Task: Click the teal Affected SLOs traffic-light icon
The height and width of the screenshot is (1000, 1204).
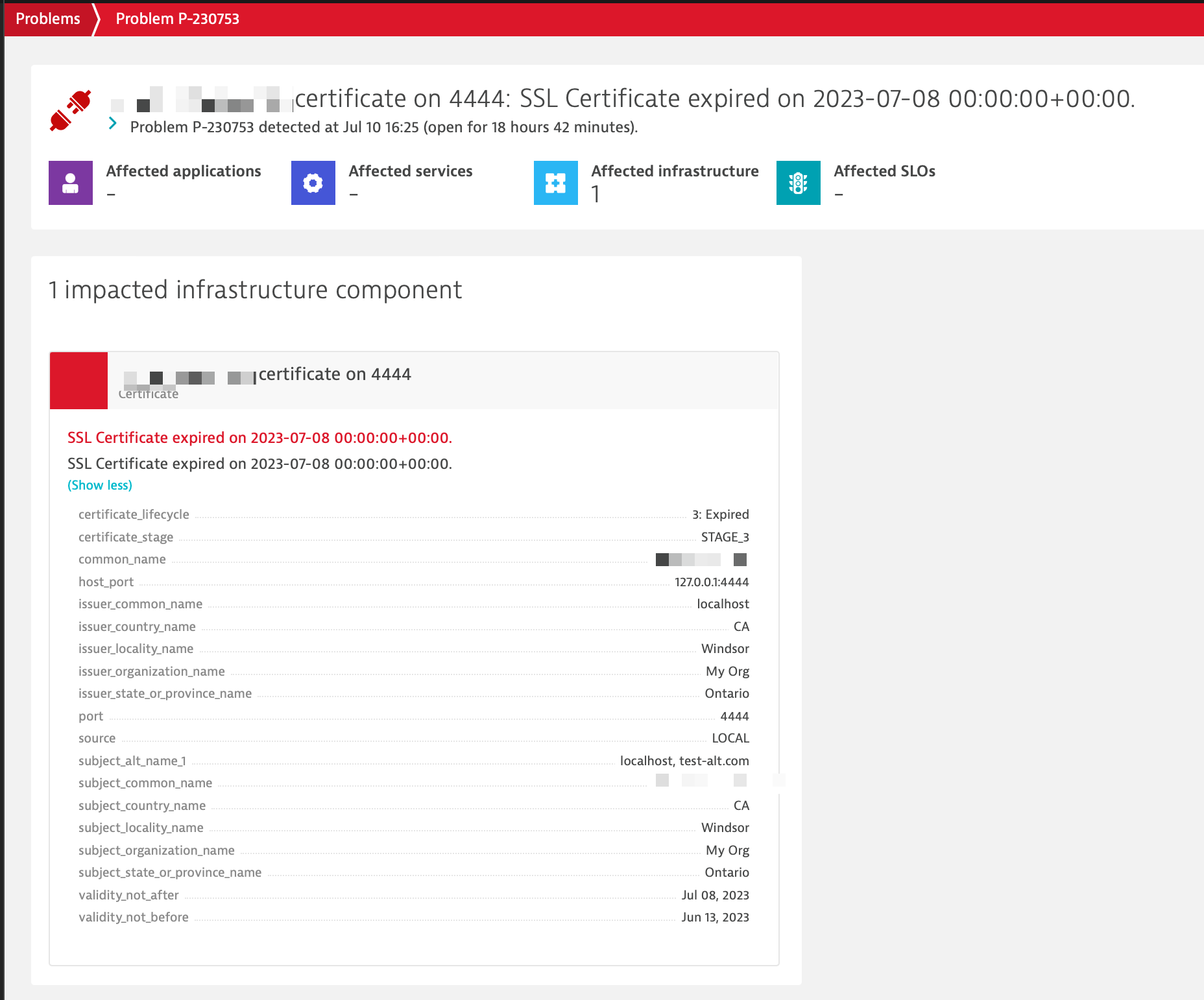Action: point(798,182)
